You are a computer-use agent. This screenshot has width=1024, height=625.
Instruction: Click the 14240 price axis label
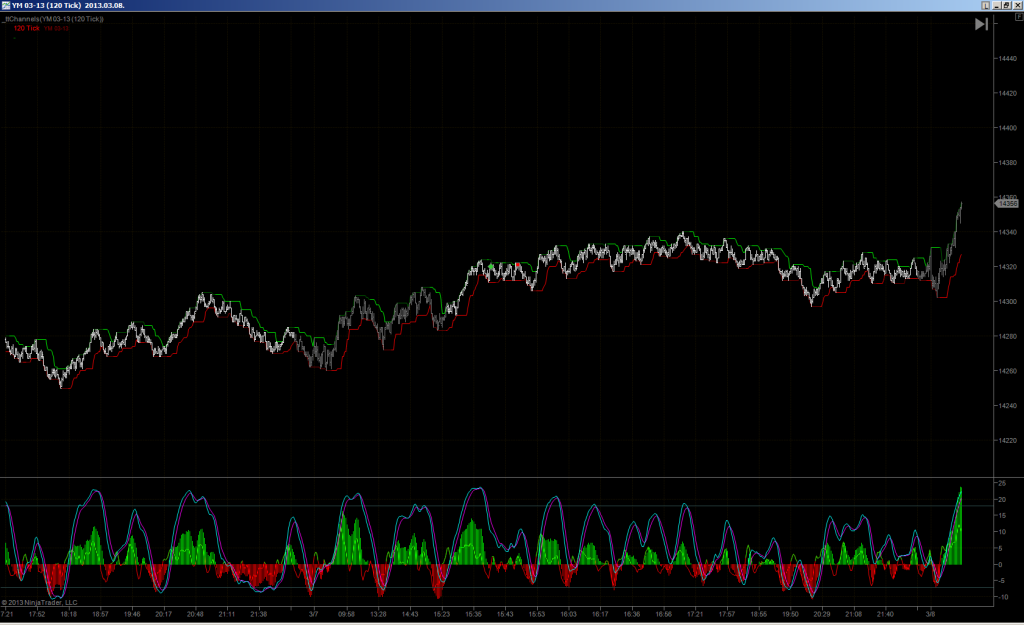click(1007, 406)
